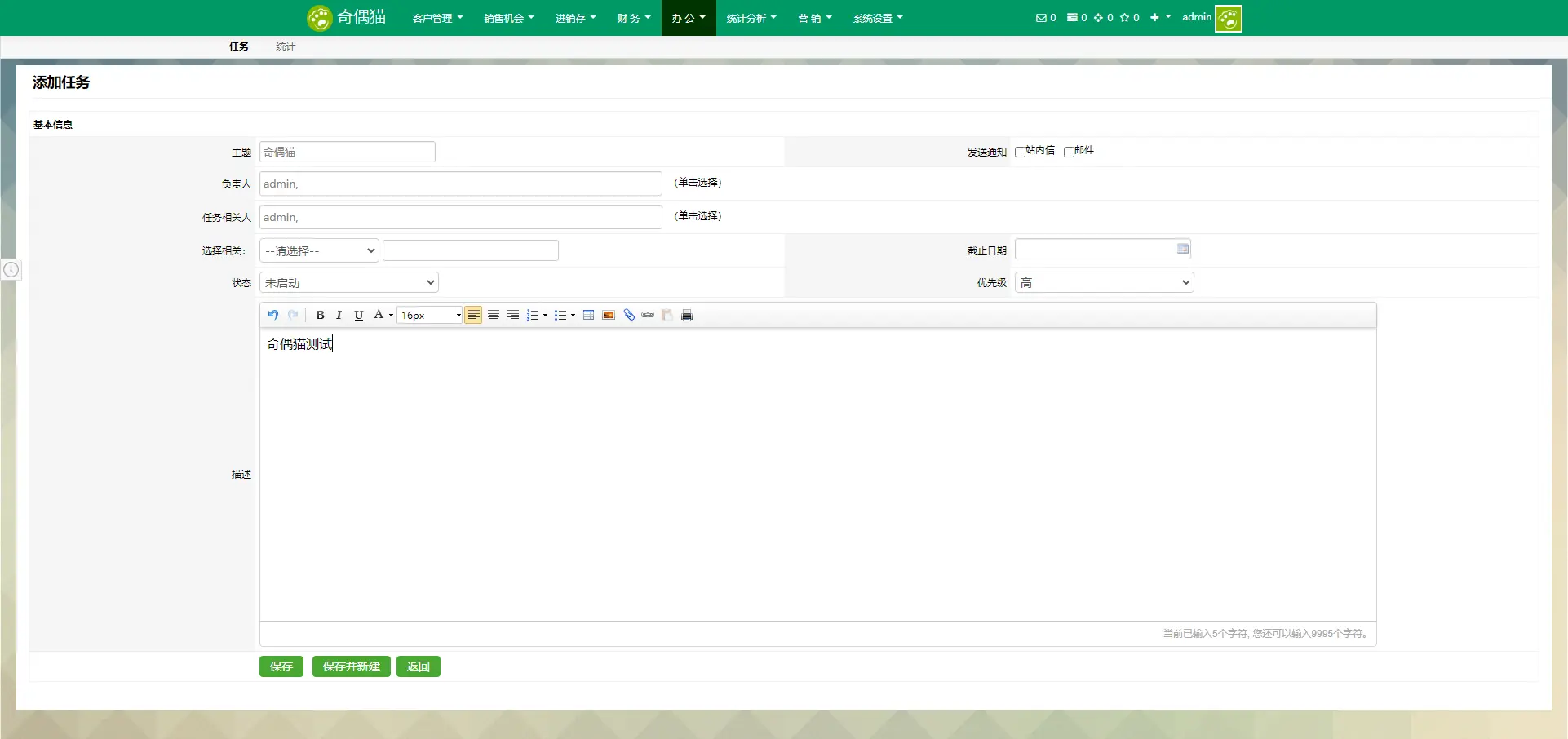Screen dimensions: 1568x739
Task: Open the 财务 menu
Action: (634, 18)
